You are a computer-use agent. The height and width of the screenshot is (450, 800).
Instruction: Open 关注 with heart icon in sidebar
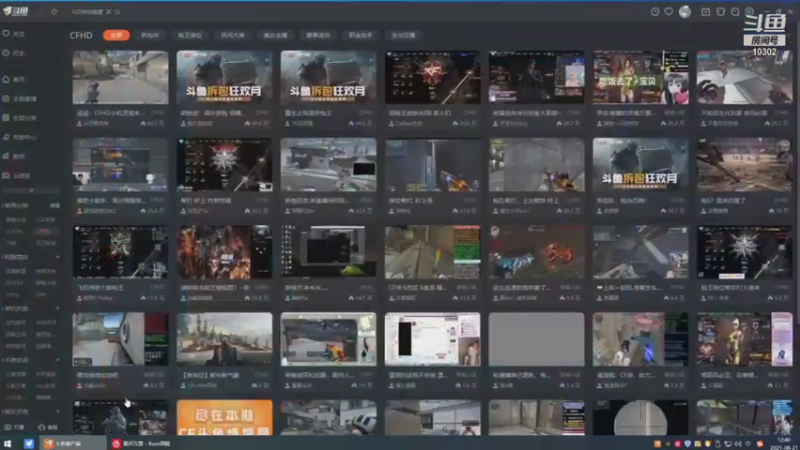click(14, 34)
